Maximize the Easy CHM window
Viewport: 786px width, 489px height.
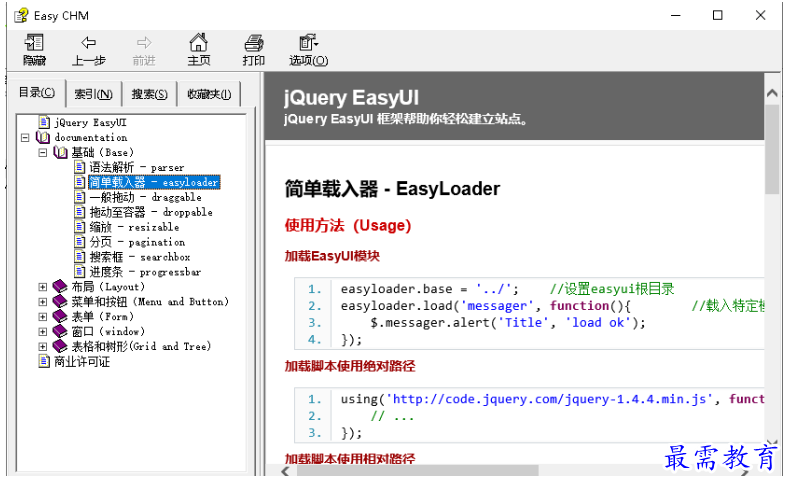pos(718,16)
